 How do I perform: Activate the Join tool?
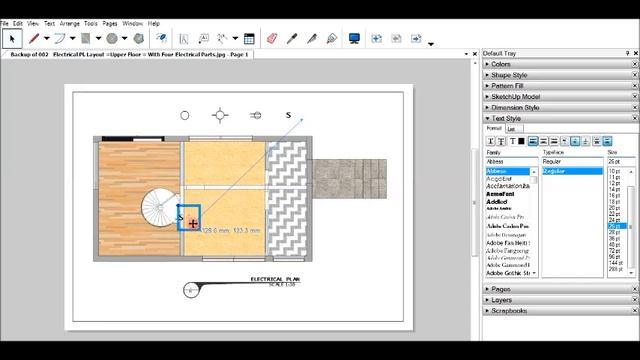pyautogui.click(x=332, y=39)
